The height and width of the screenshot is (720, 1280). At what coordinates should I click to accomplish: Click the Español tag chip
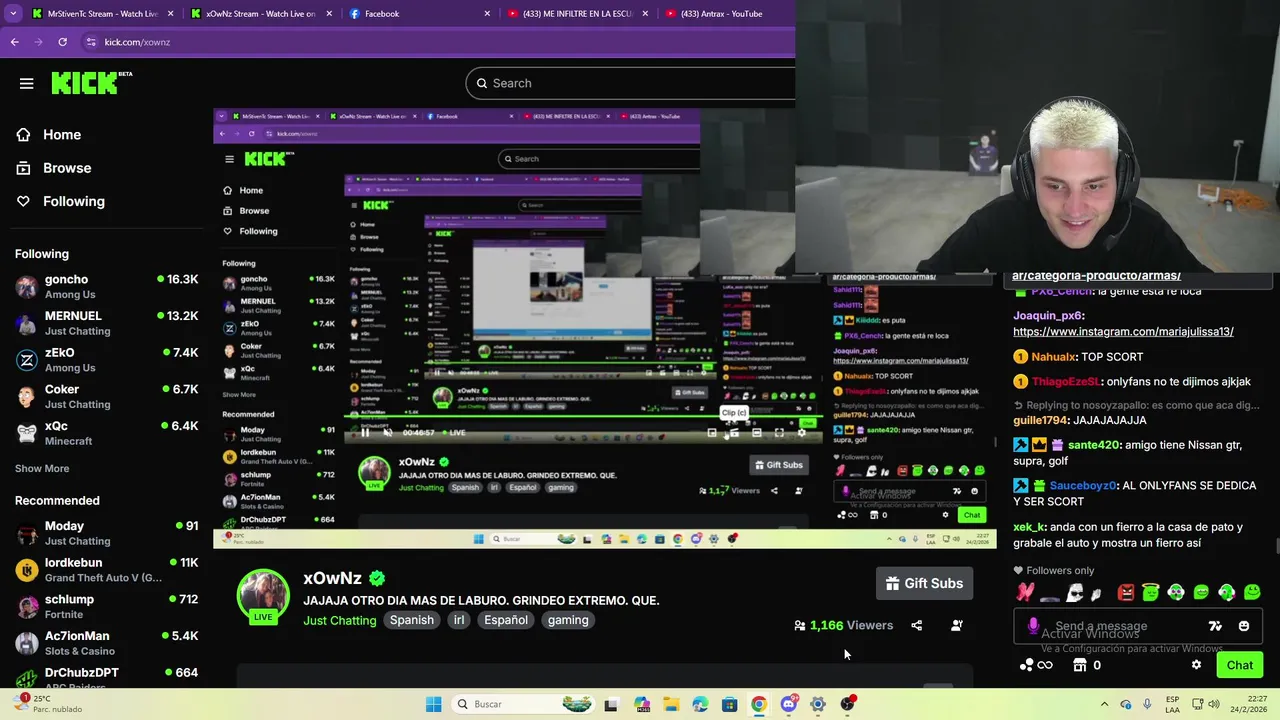[x=506, y=620]
